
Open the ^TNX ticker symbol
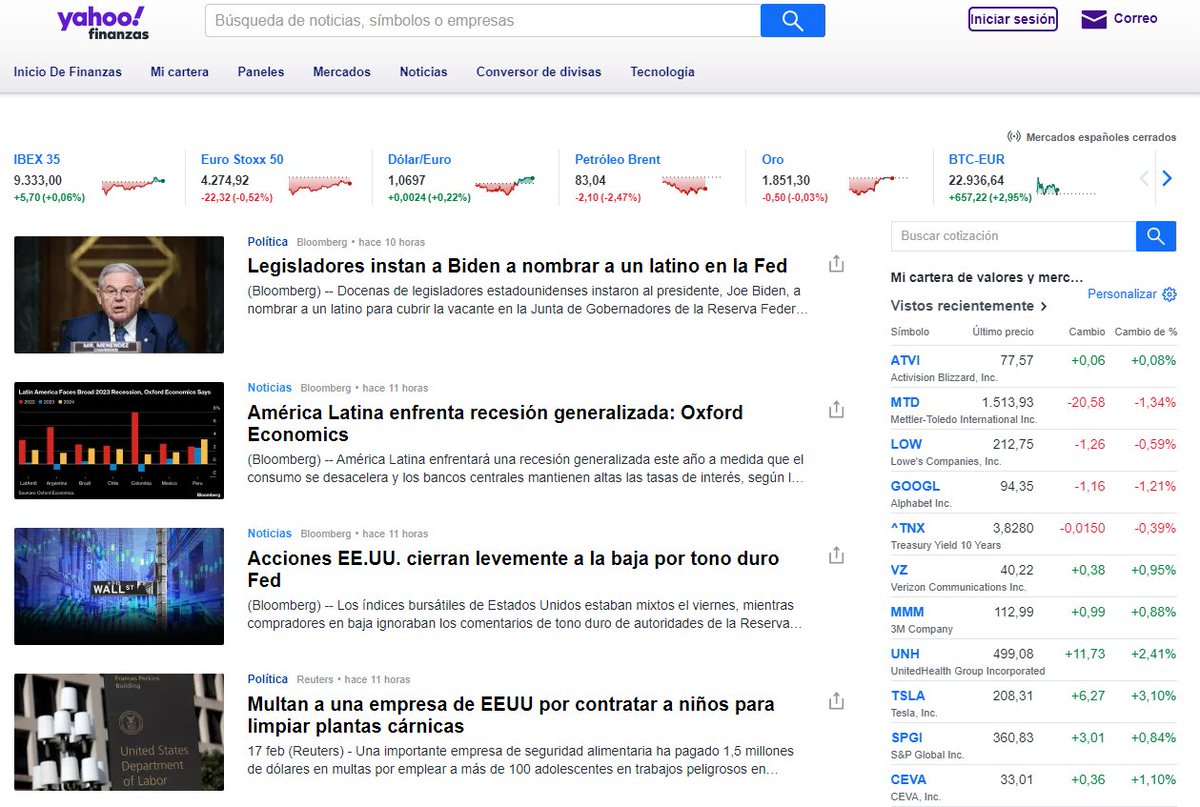908,528
